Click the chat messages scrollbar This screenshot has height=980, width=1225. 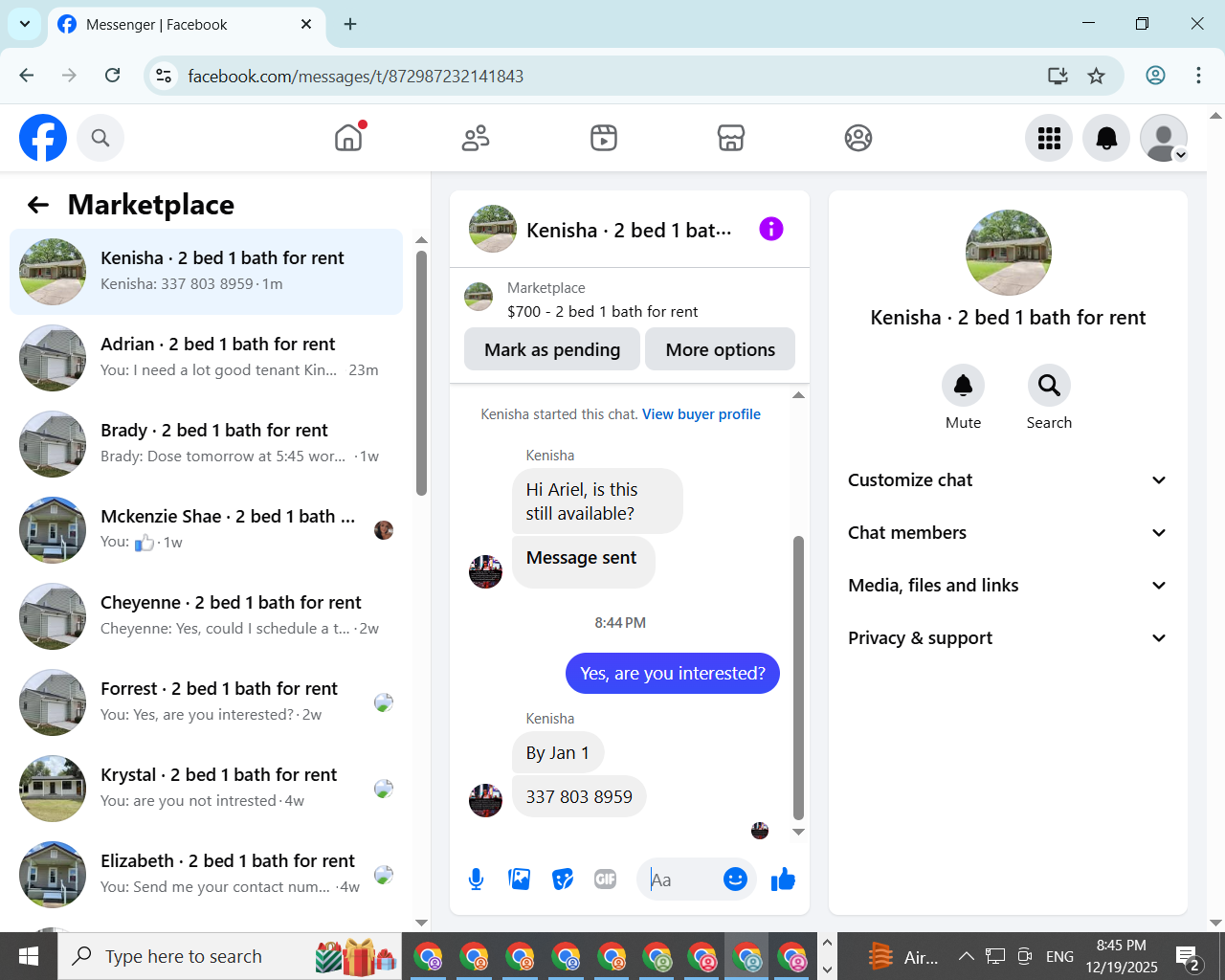tap(798, 678)
